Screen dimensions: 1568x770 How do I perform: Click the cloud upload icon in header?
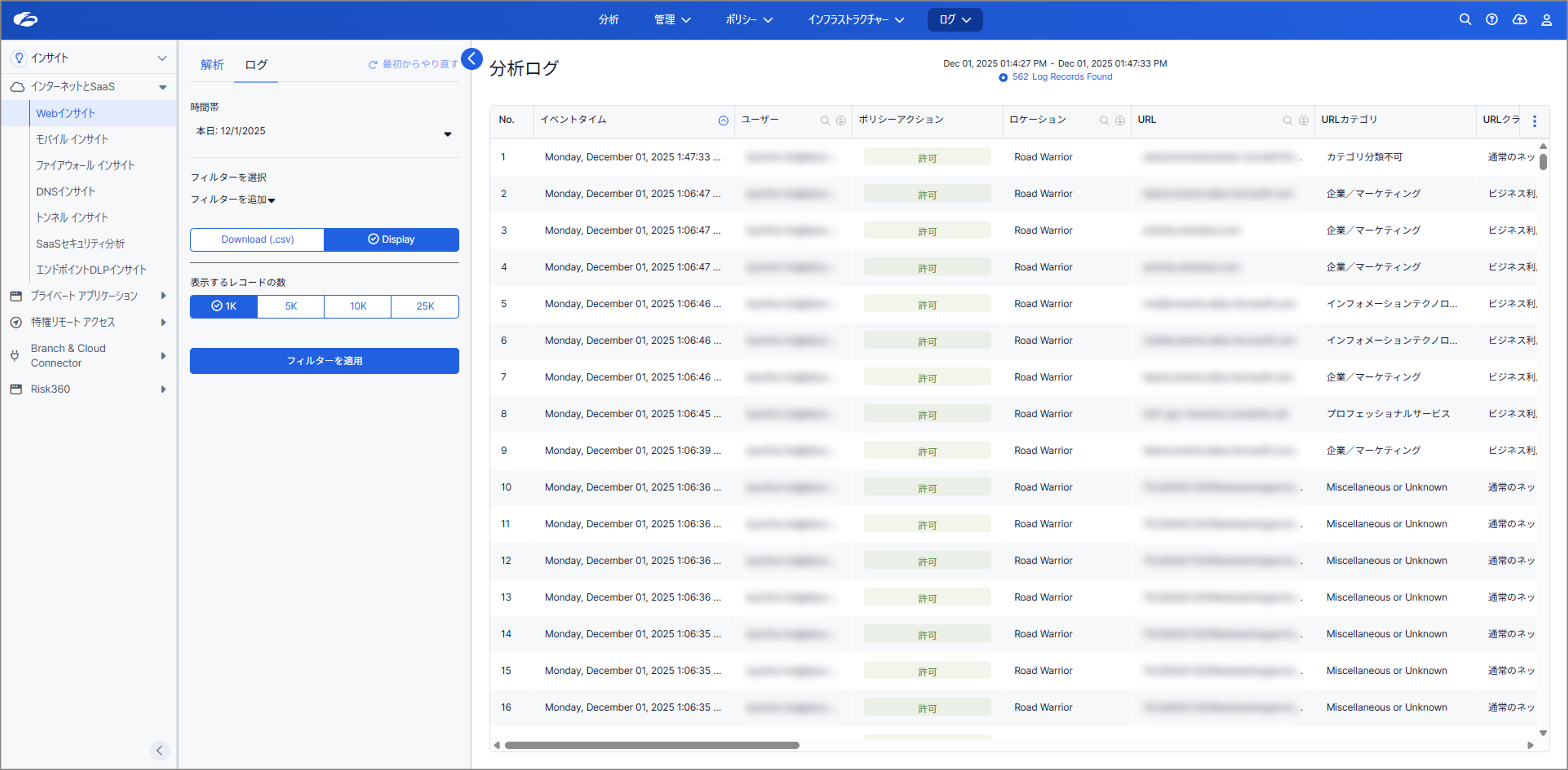(1519, 20)
